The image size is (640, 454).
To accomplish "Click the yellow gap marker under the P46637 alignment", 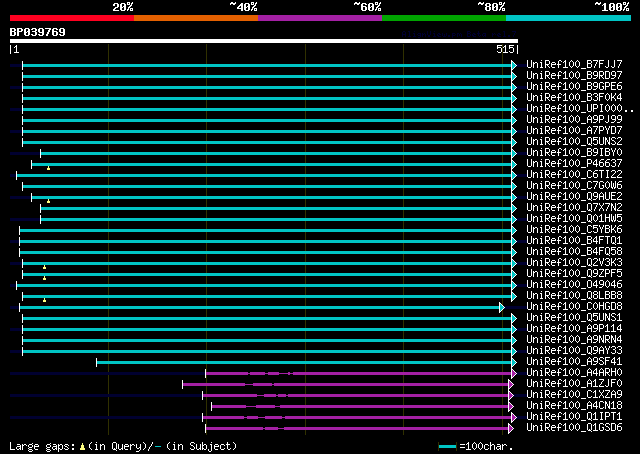I will pos(48,168).
